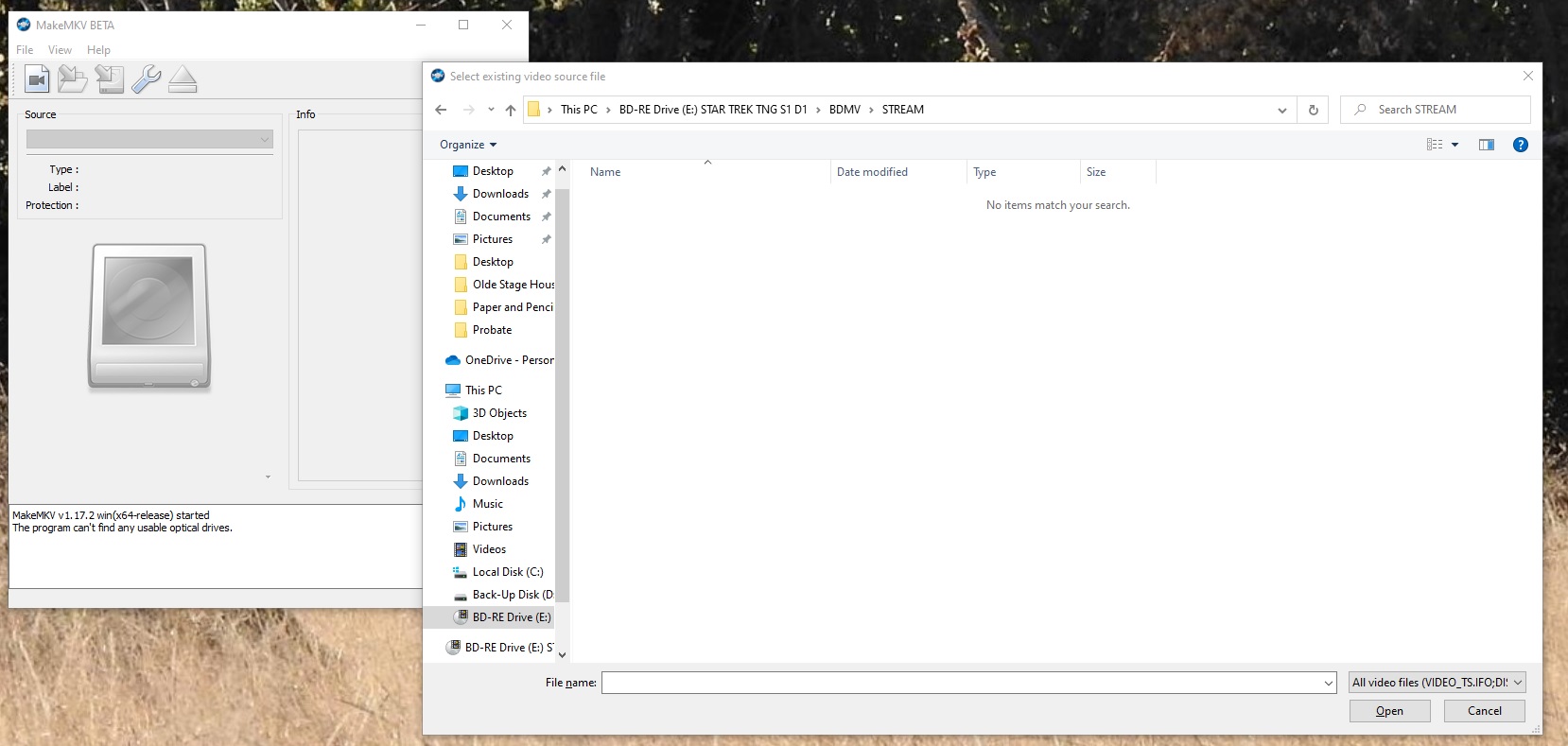Viewport: 1568px width, 746px height.
Task: Open the MakeMKV View menu
Action: [x=60, y=50]
